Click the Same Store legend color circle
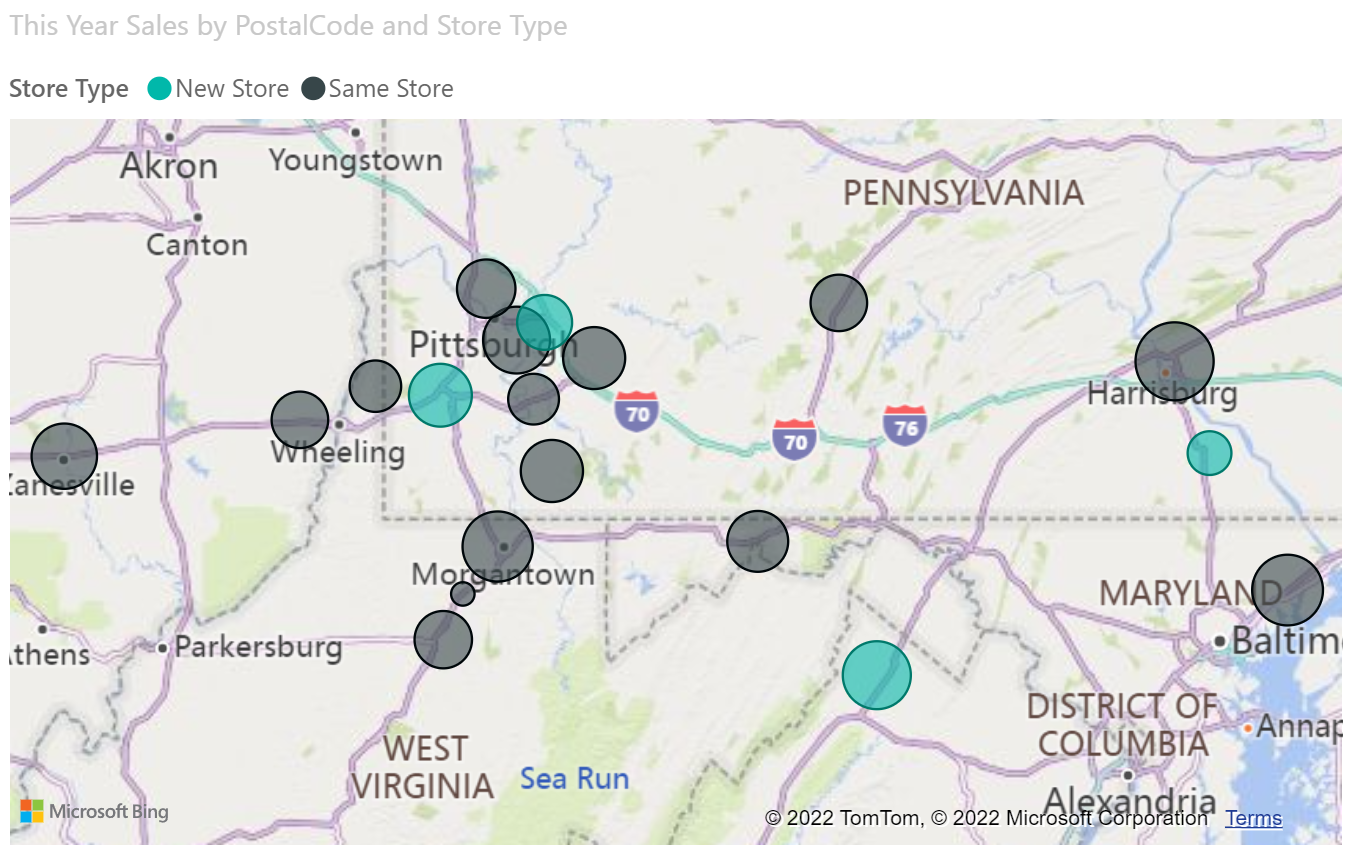The height and width of the screenshot is (862, 1357). (314, 89)
